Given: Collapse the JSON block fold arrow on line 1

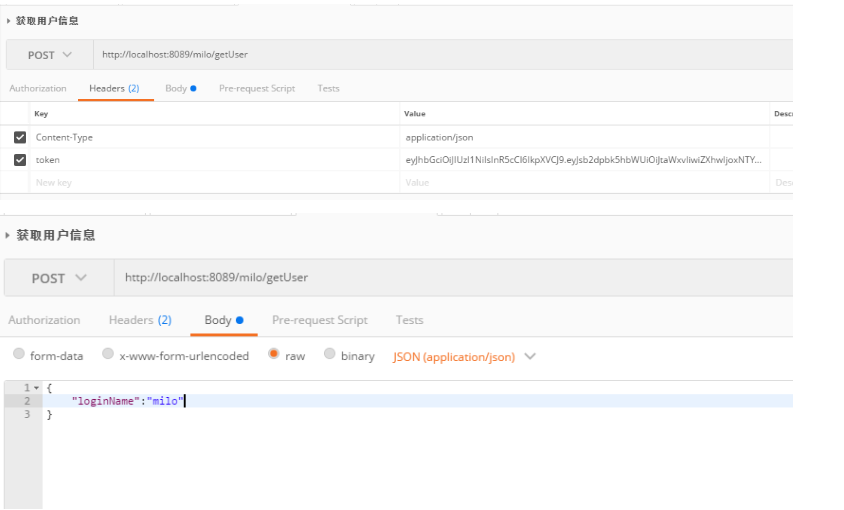Looking at the screenshot, I should tap(36, 388).
